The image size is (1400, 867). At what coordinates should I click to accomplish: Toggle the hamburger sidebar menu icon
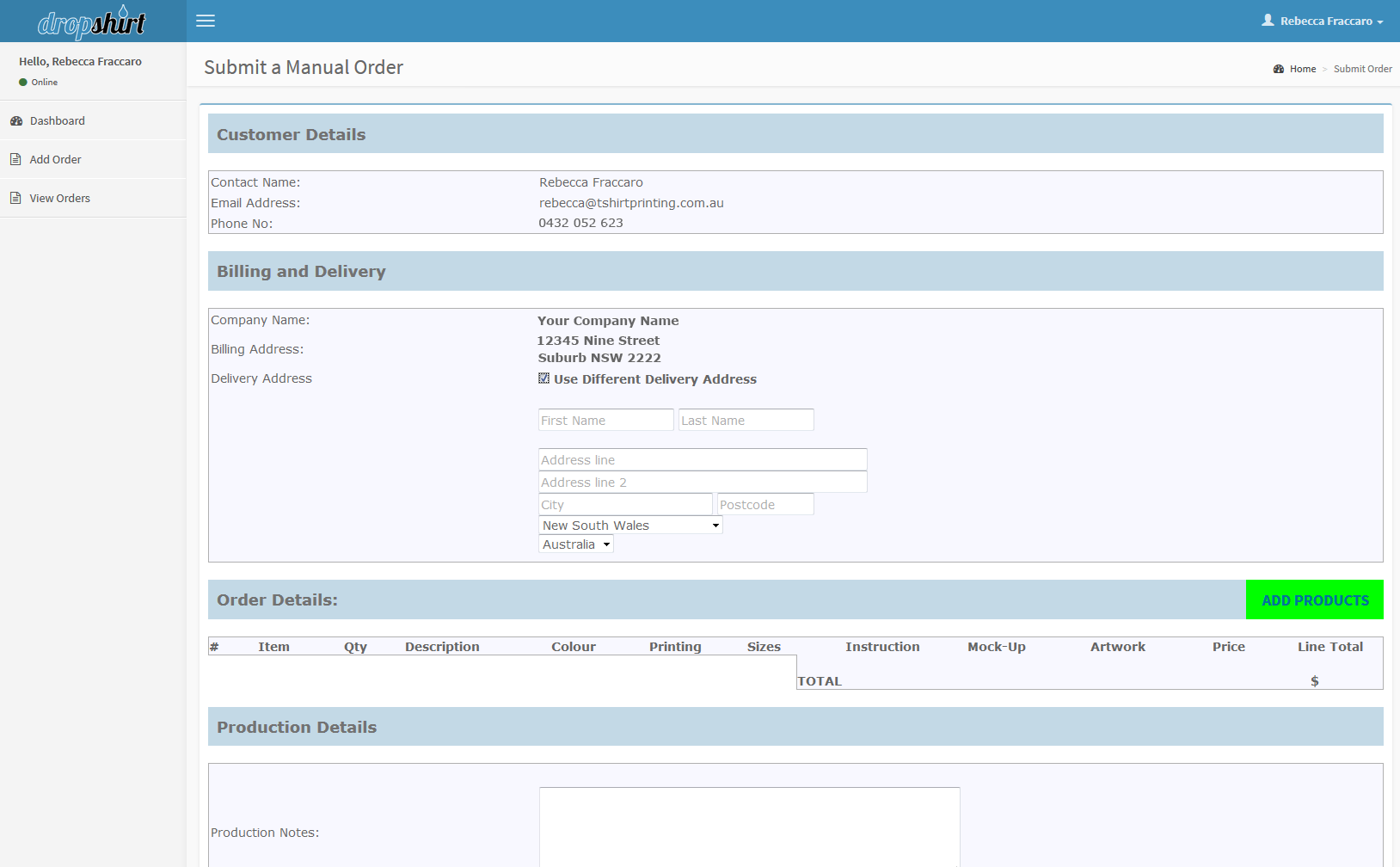[x=206, y=21]
